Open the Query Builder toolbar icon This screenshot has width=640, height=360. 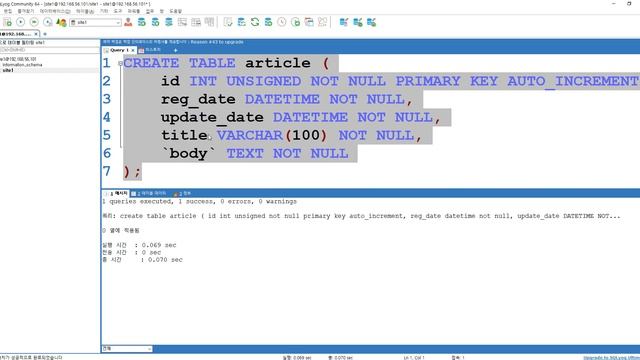pos(196,22)
